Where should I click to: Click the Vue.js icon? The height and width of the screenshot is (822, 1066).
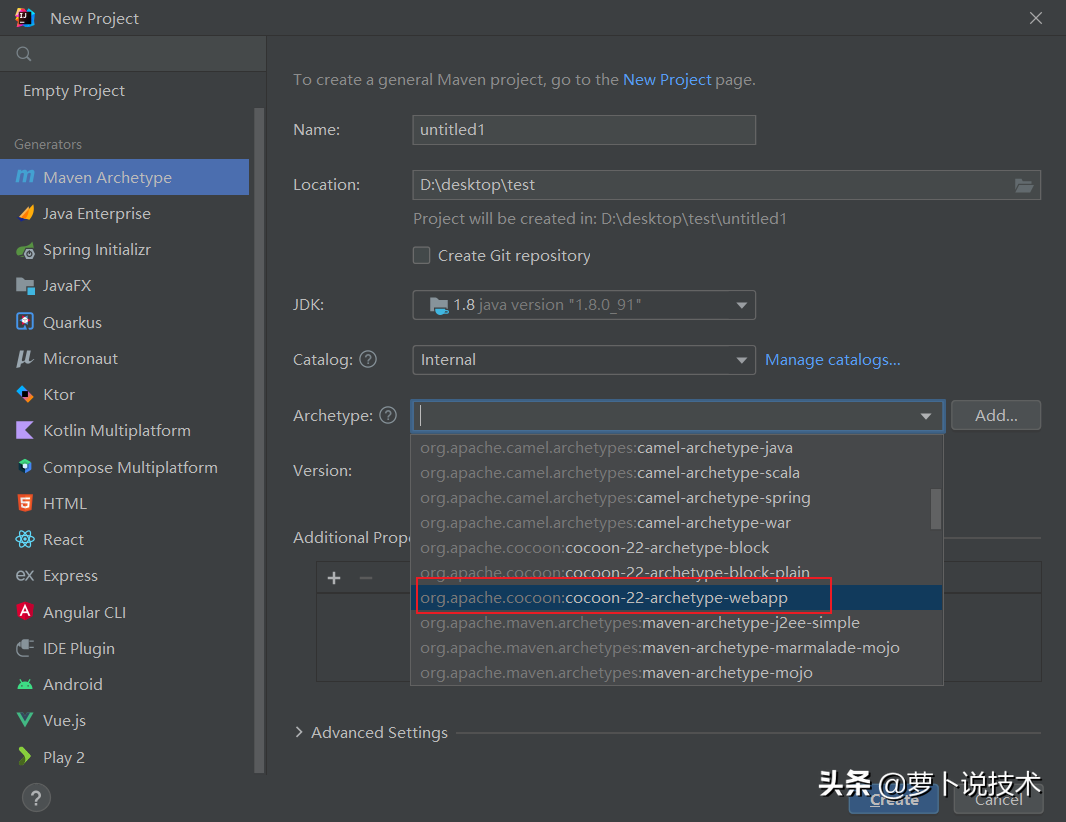[x=25, y=720]
